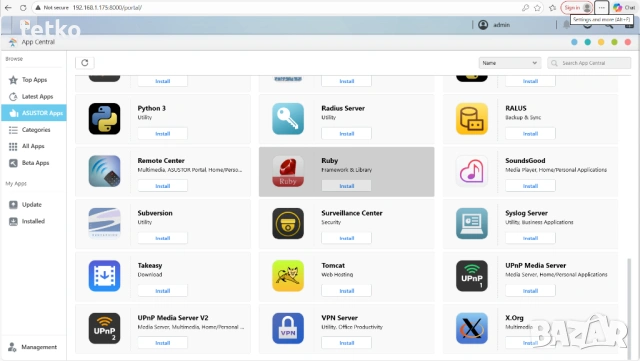Viewport: 640px width, 361px height.
Task: Open the SoundsGood music heart icon
Action: (x=472, y=171)
